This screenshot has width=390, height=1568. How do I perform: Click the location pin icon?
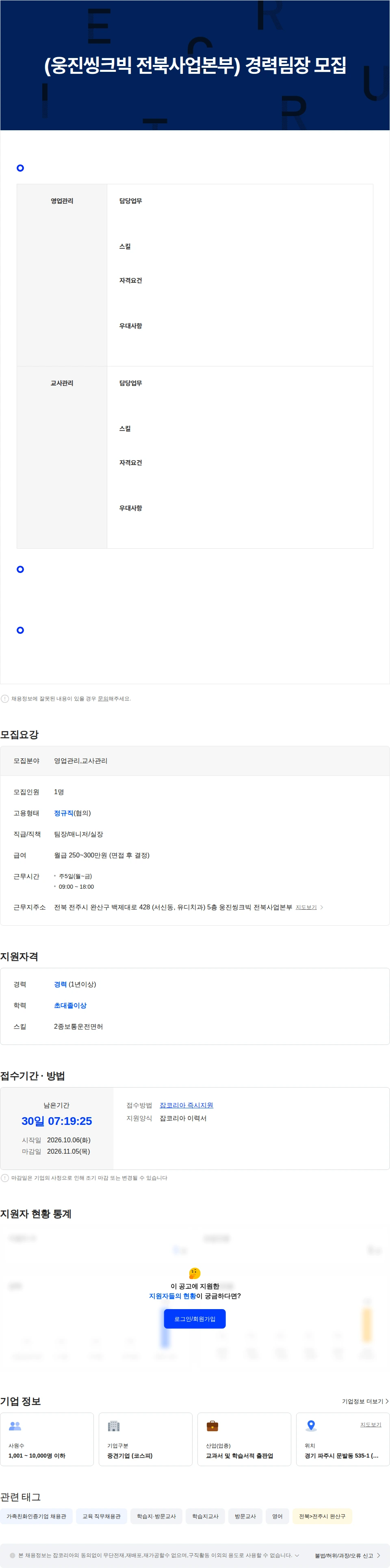tap(311, 1426)
